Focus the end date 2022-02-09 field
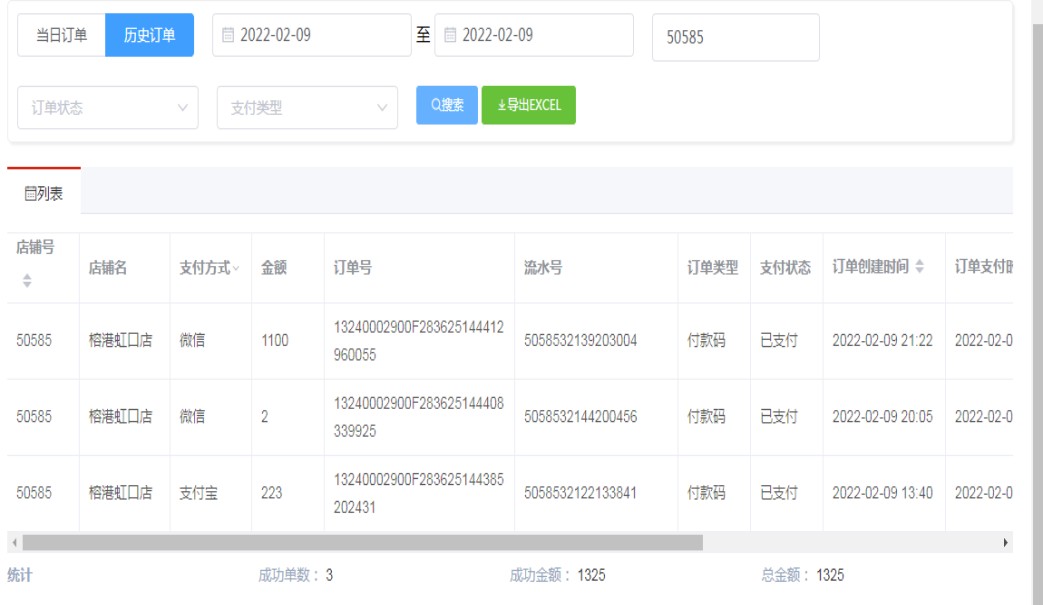Viewport: 1043px width, 605px height. (542, 35)
